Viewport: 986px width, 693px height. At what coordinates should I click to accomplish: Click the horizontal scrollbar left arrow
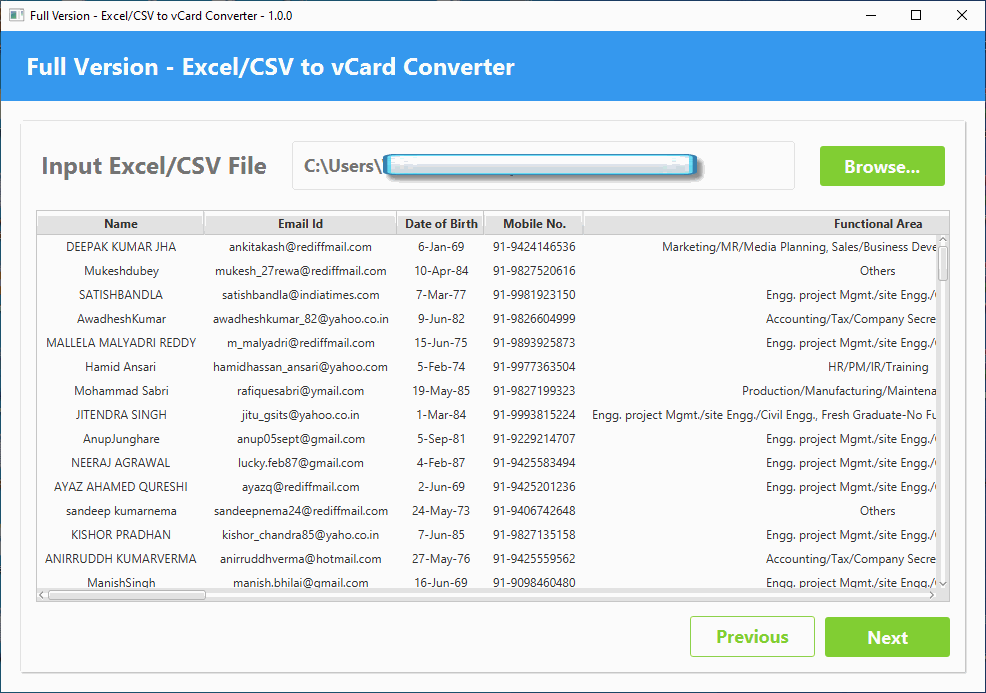pos(42,595)
